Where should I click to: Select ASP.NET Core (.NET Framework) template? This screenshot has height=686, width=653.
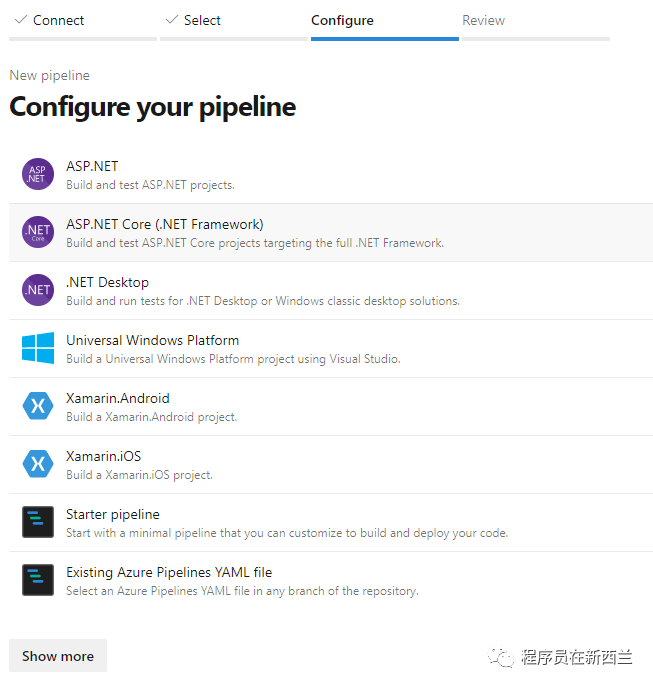click(x=331, y=232)
